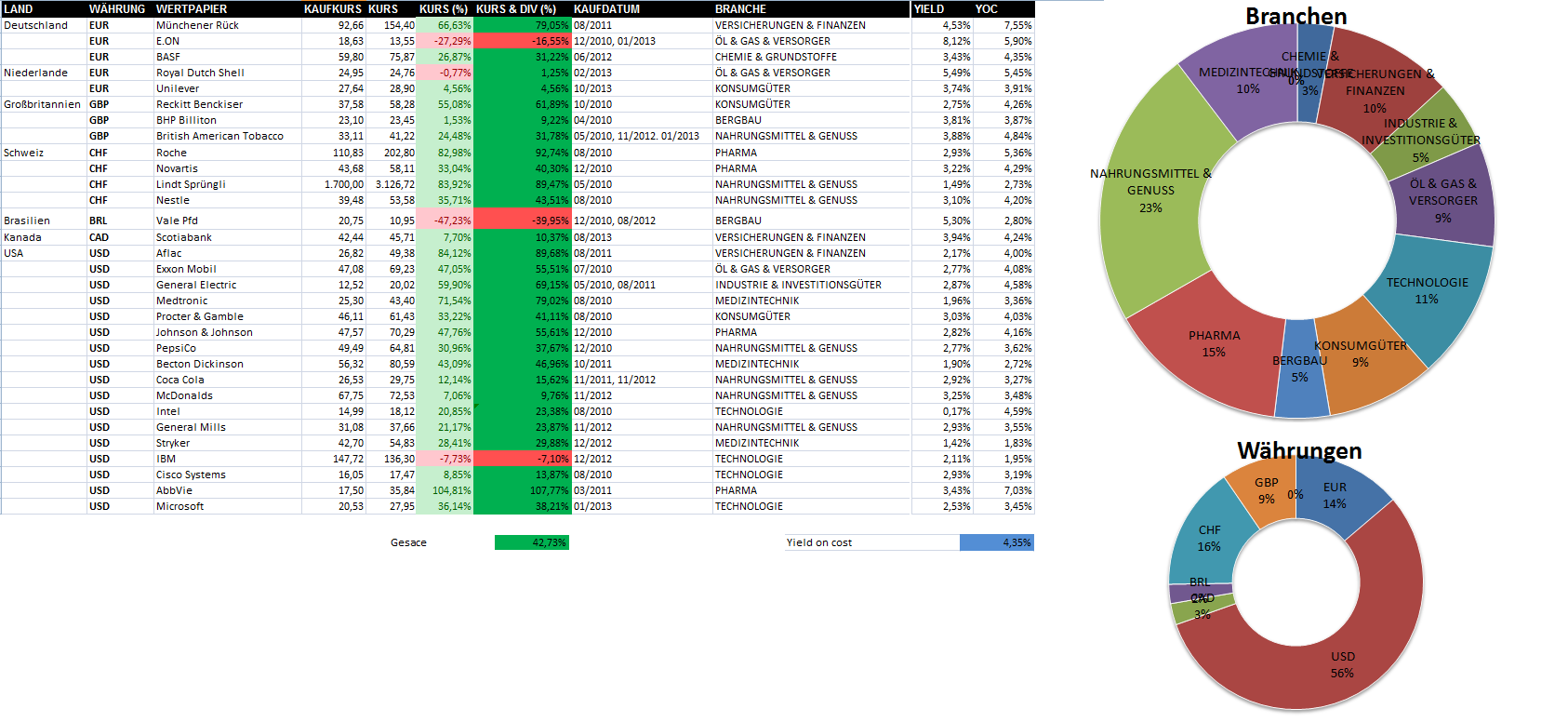The width and height of the screenshot is (1568, 722).
Task: Click the YOC column header
Action: point(1003,9)
